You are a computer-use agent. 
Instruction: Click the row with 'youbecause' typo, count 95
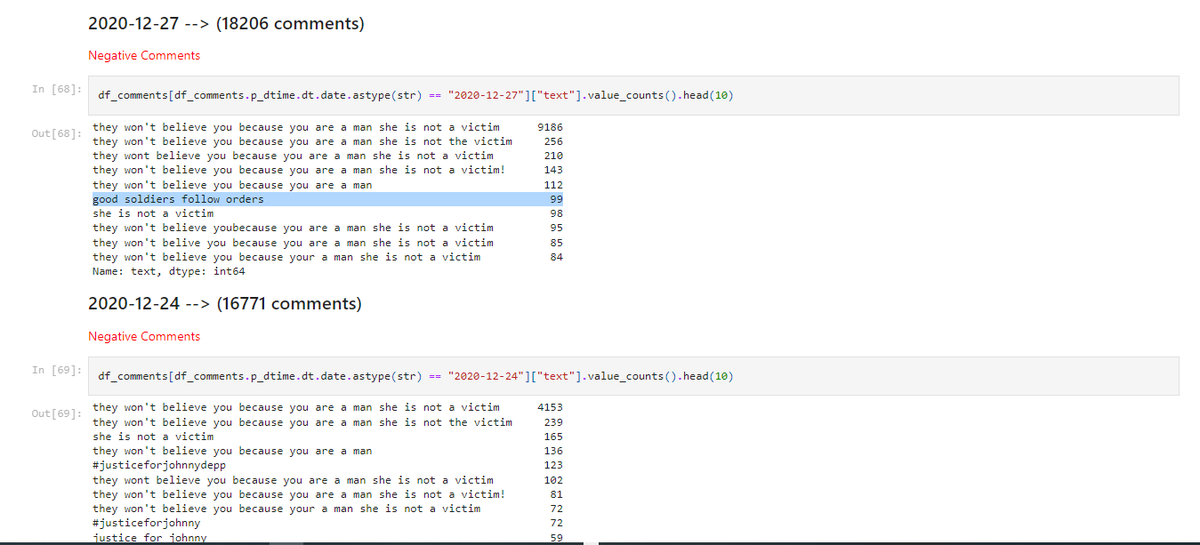[328, 228]
